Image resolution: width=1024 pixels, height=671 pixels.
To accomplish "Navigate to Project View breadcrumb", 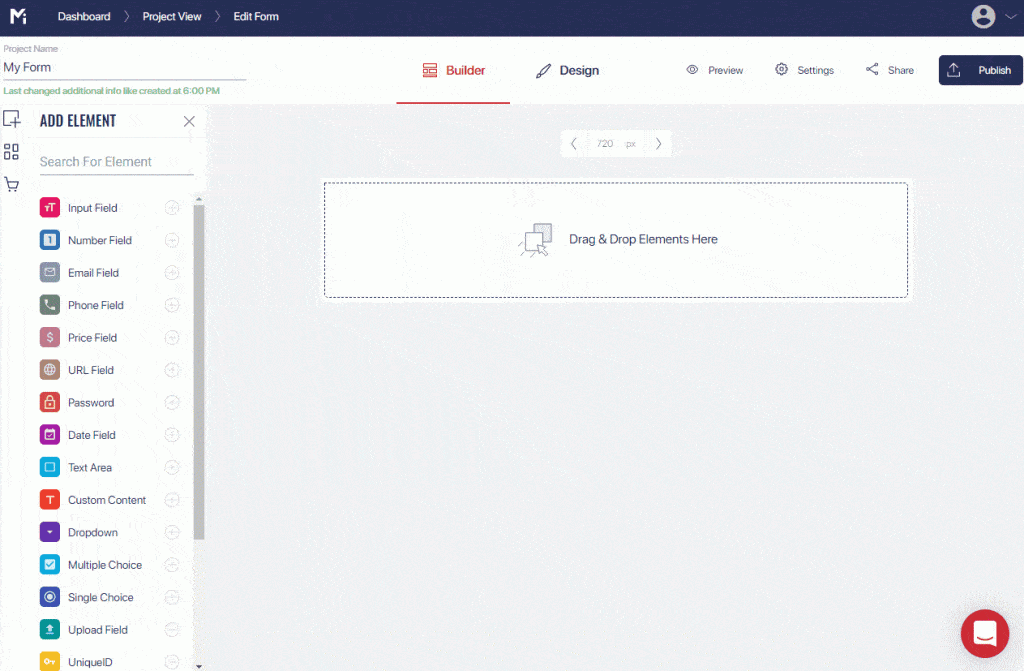I will 172,16.
